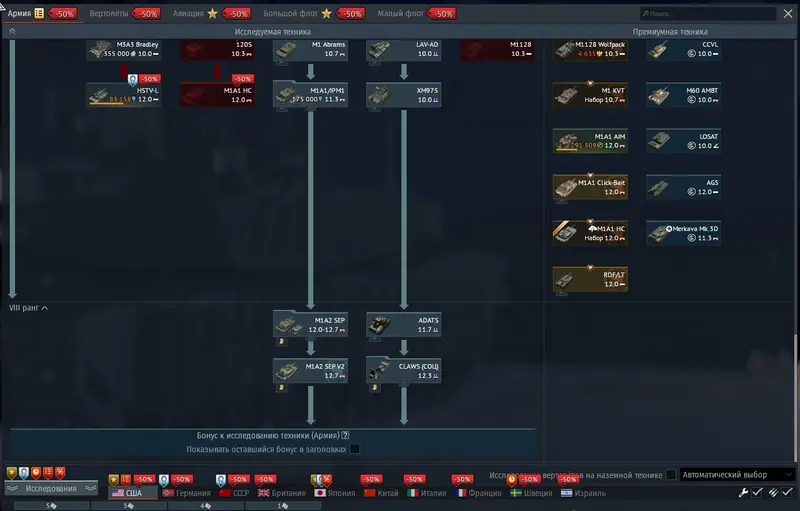The height and width of the screenshot is (511, 800).
Task: Choose the ADATS anti-air vehicle
Action: click(403, 324)
